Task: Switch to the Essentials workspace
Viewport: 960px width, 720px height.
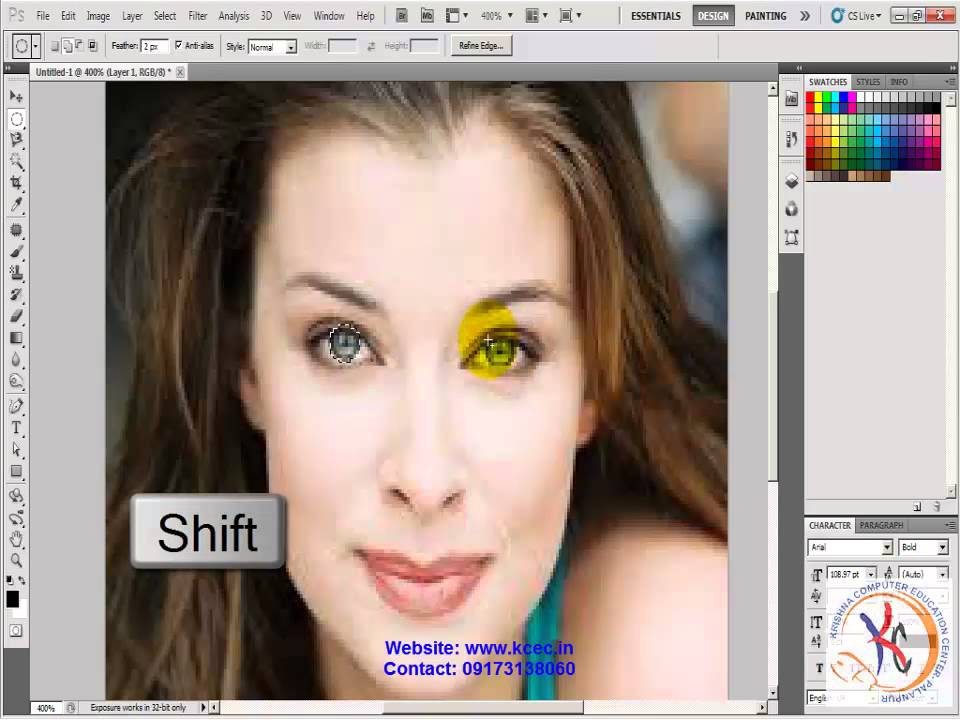Action: (x=656, y=16)
